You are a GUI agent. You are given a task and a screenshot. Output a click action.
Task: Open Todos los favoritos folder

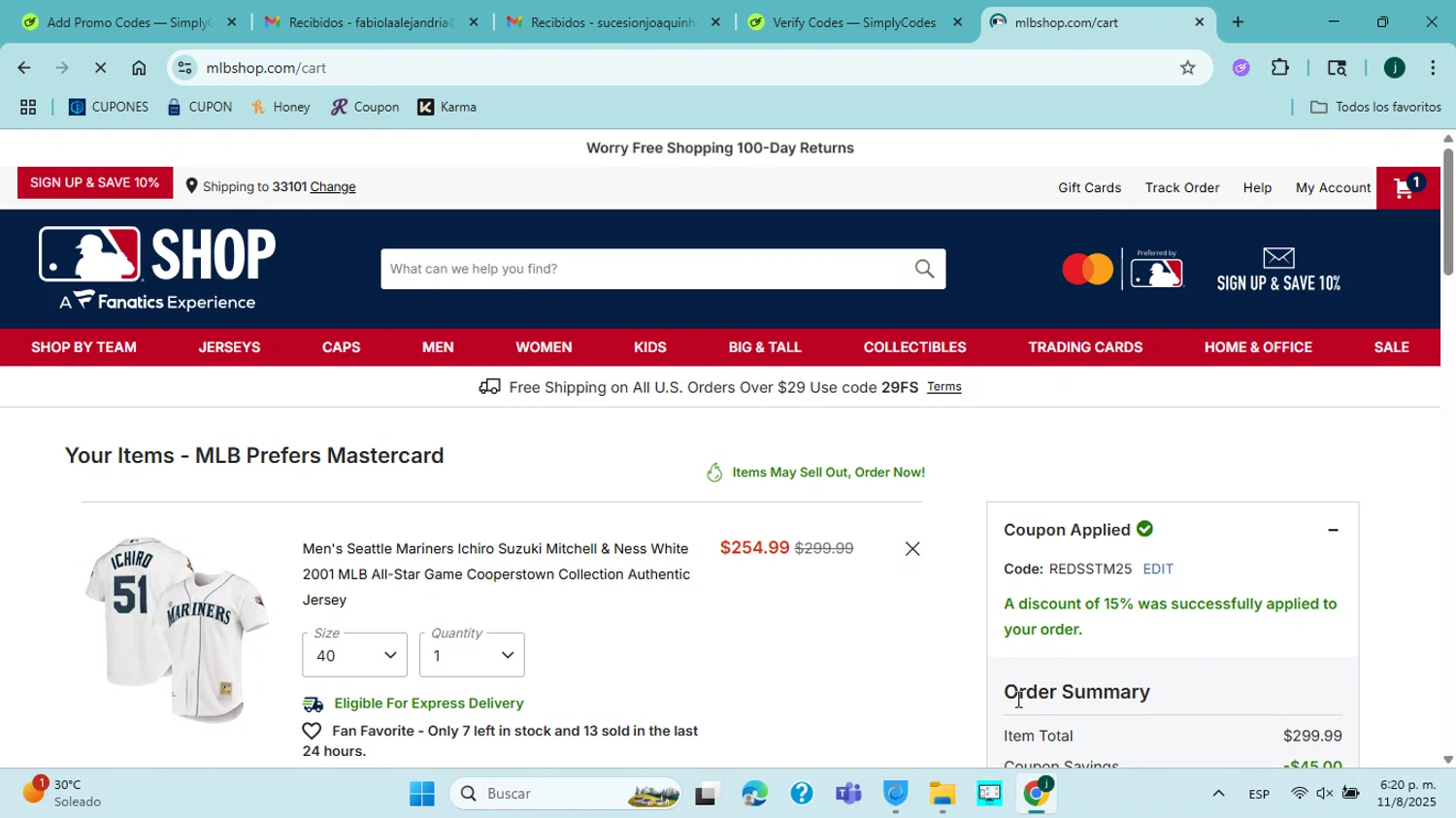1375,107
